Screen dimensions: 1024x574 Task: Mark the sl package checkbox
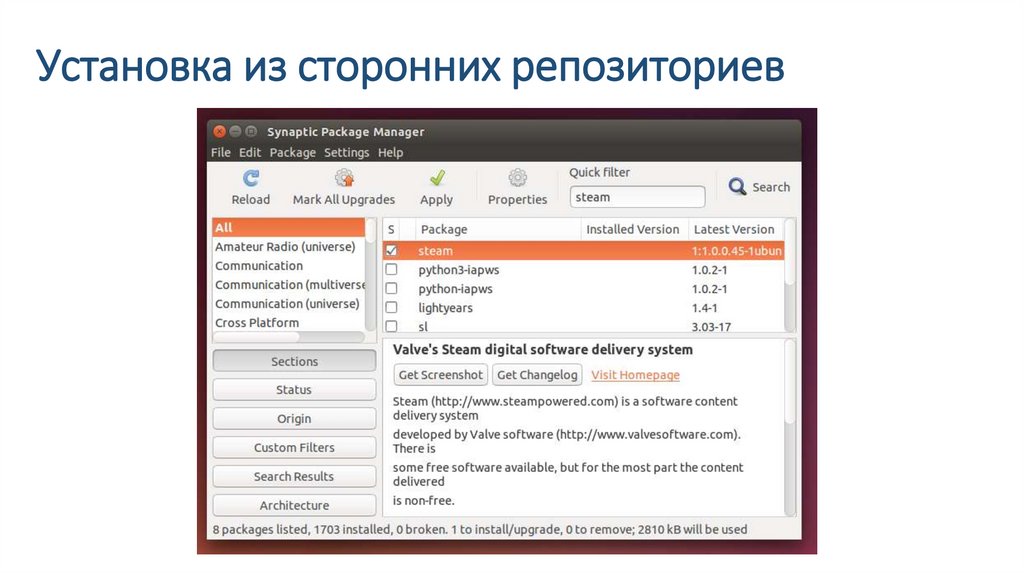coord(391,326)
